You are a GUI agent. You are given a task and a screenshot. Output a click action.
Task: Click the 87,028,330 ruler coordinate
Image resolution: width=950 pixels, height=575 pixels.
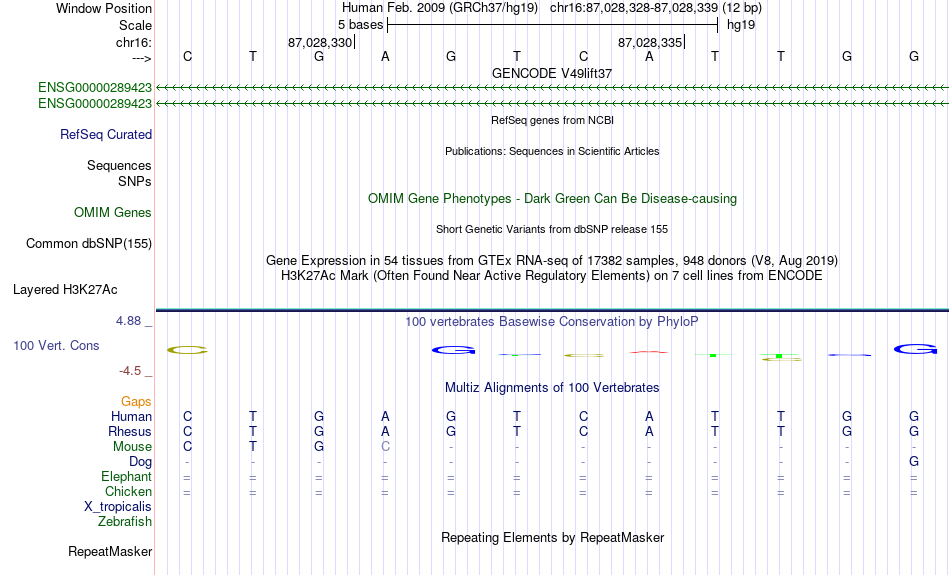point(319,42)
